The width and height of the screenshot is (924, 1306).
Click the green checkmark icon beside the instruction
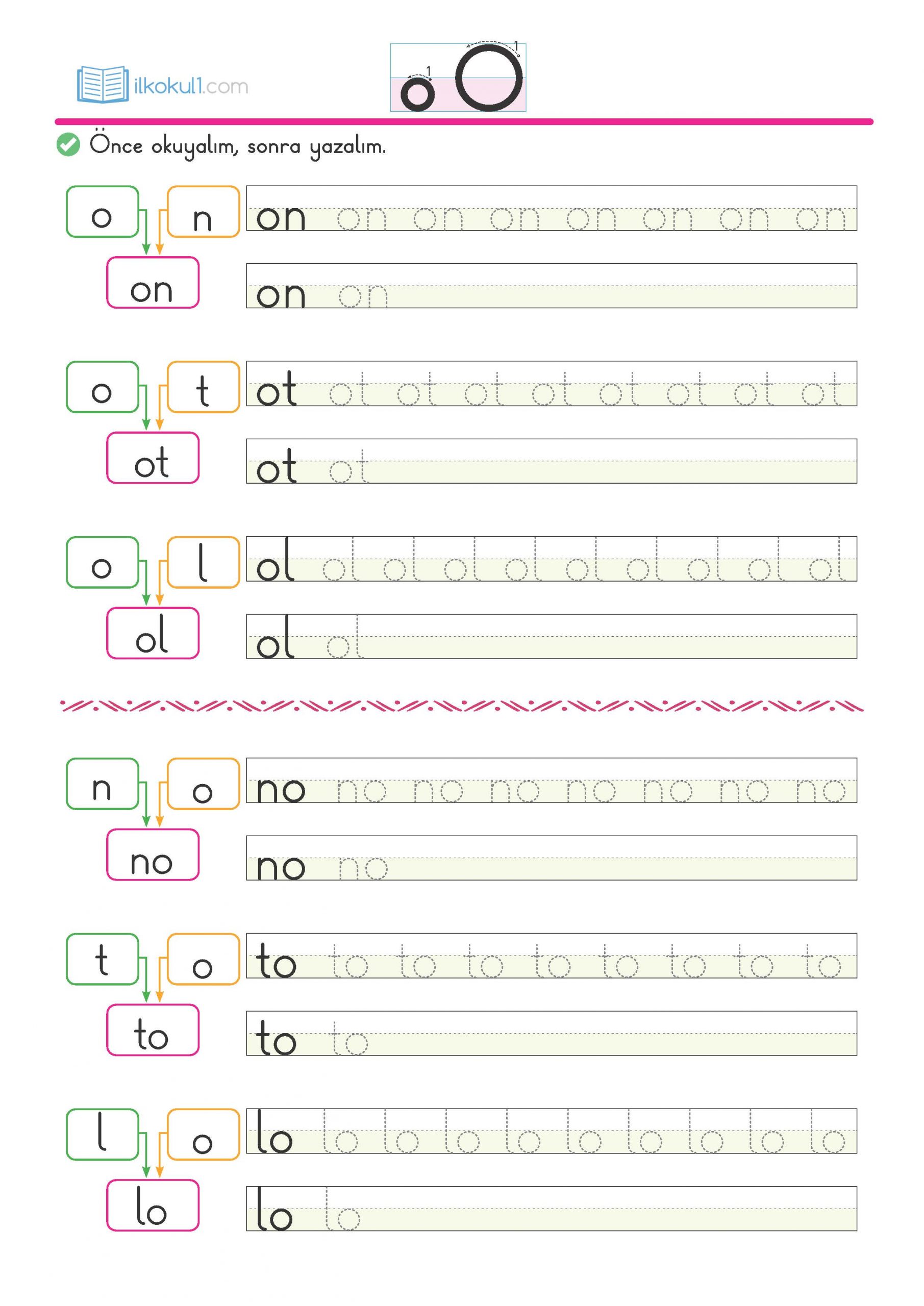pos(68,145)
